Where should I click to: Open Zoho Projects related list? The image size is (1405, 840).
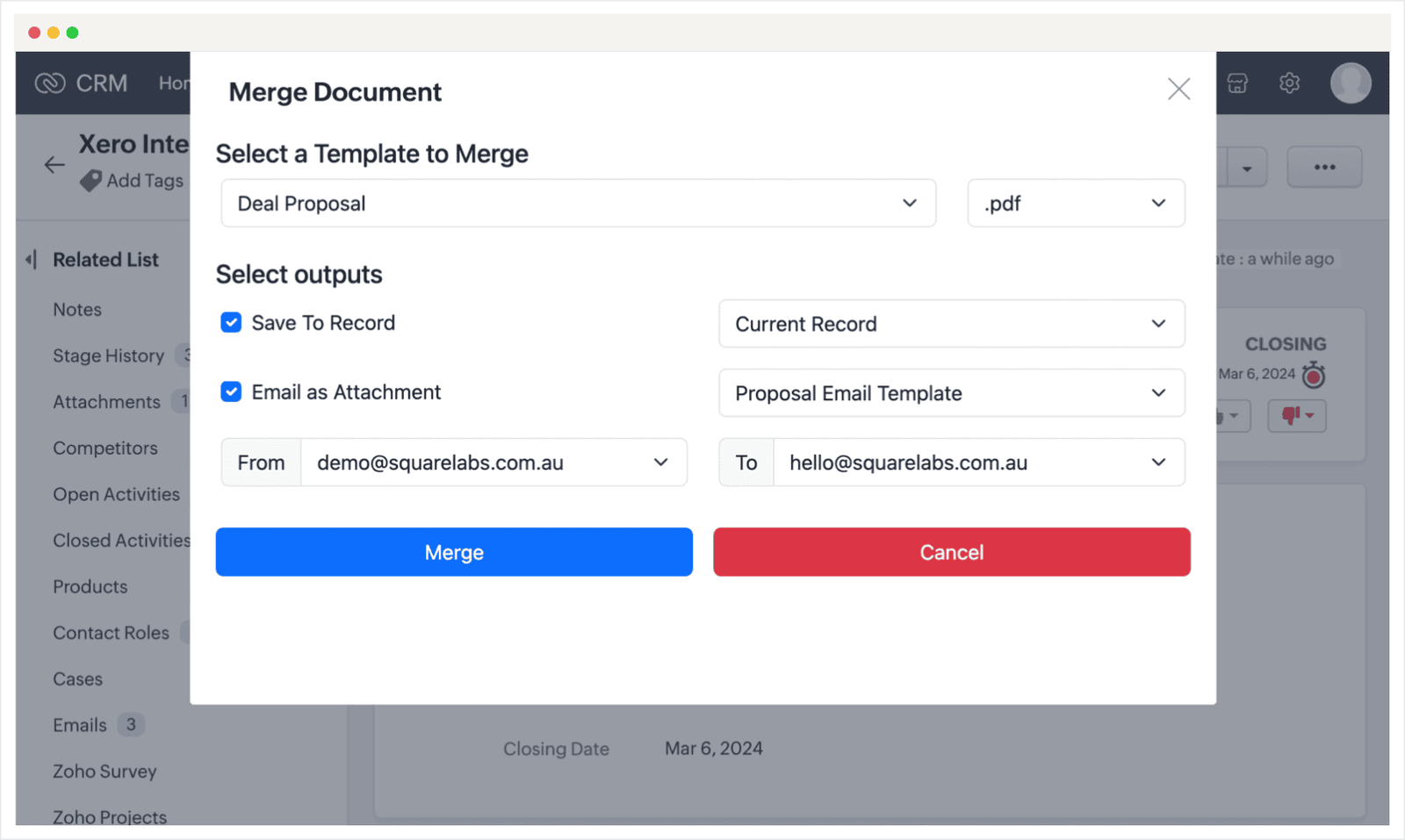coord(110,817)
